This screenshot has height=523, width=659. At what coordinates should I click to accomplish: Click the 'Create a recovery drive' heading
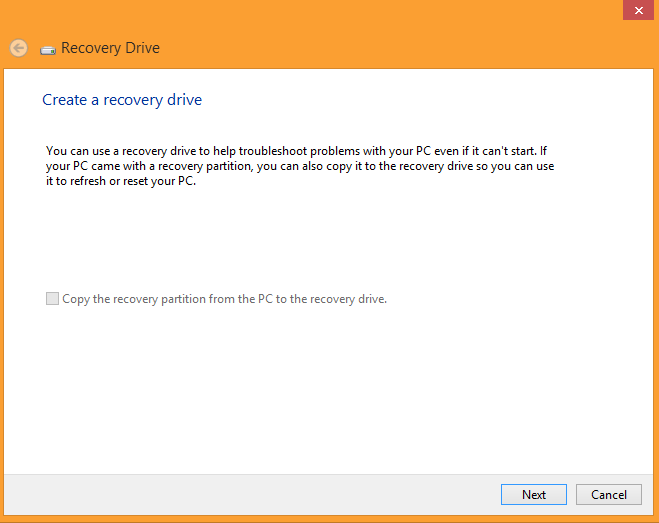pos(122,100)
